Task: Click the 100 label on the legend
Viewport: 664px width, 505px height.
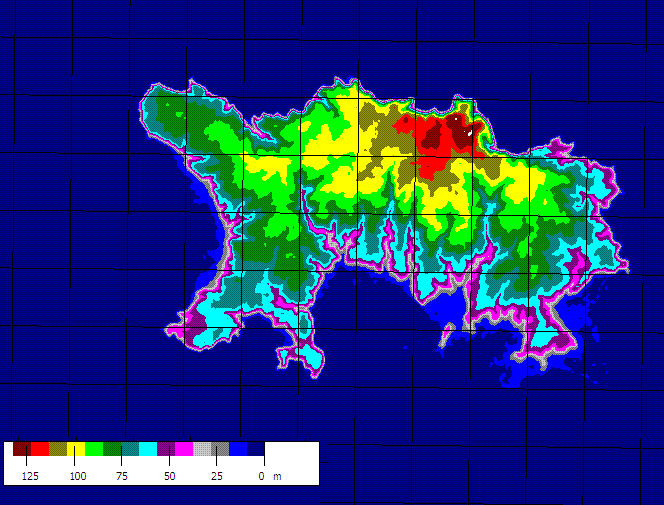Action: click(77, 476)
